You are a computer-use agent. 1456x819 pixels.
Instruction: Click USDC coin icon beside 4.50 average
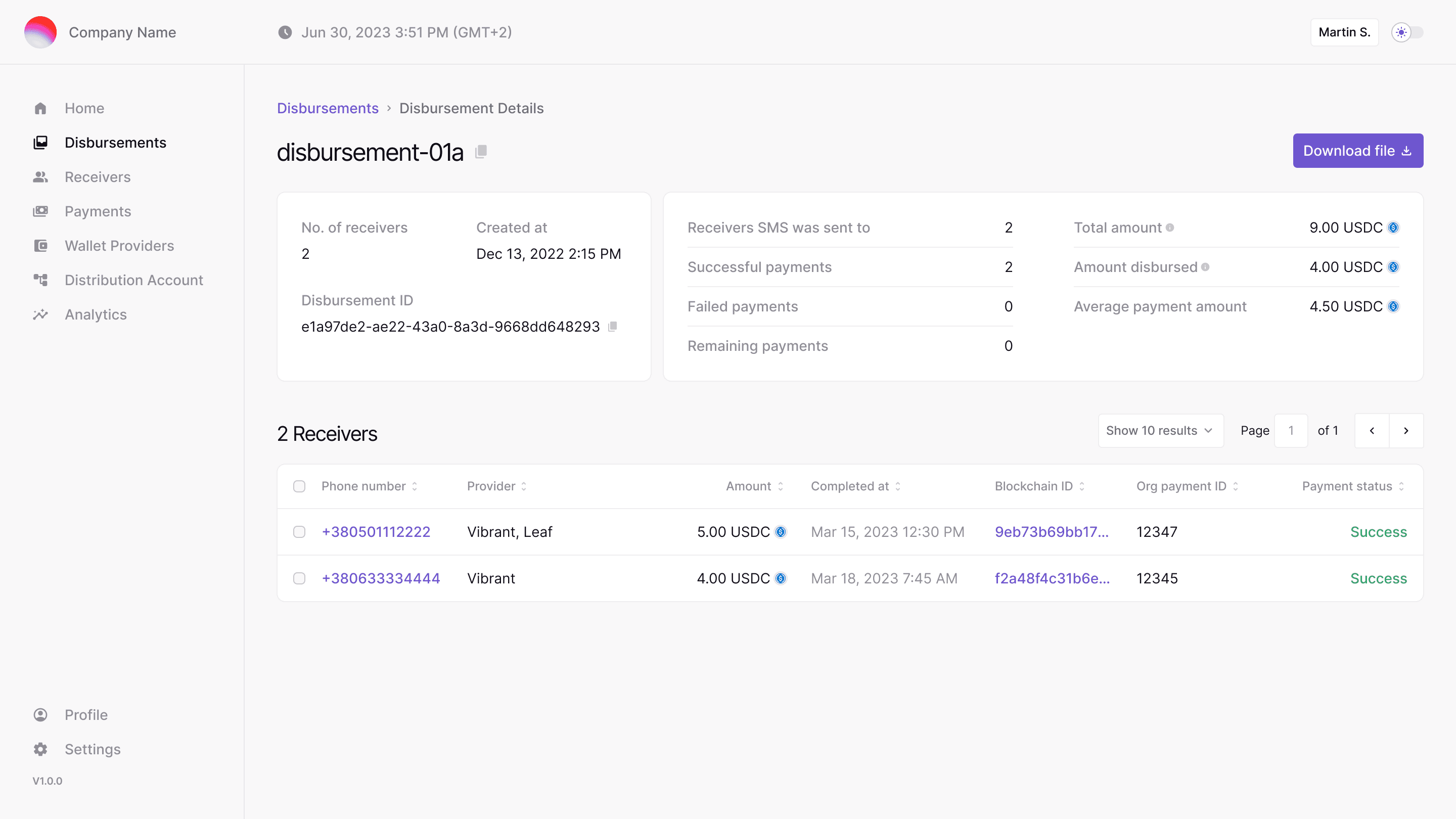tap(1393, 306)
